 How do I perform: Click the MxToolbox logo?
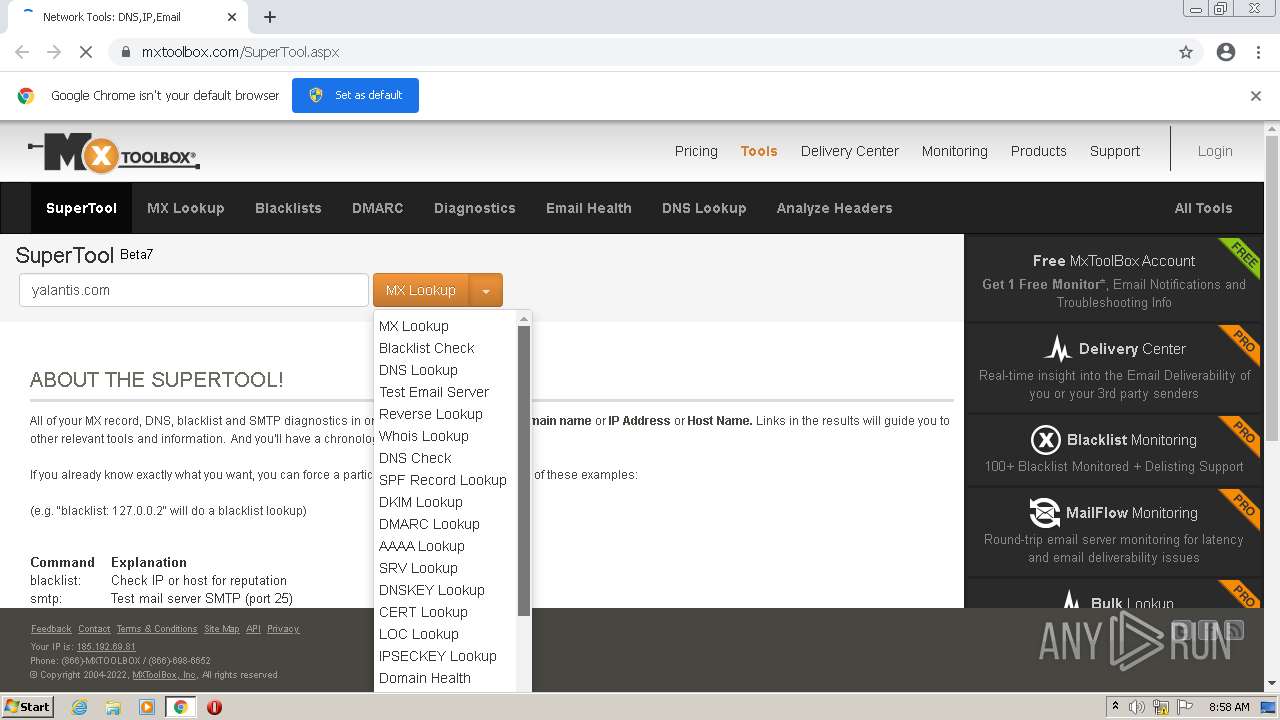113,153
